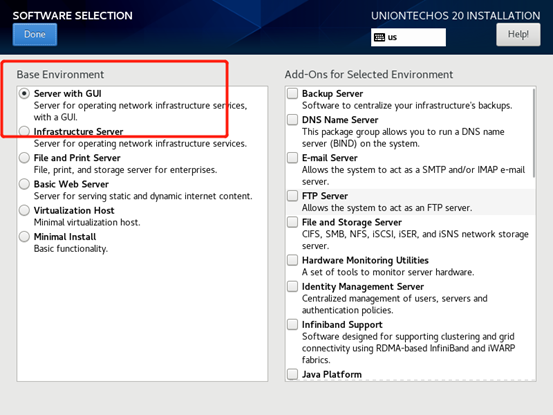Check the Identity Management Server box
Screen dimensions: 553x415
click(292, 286)
